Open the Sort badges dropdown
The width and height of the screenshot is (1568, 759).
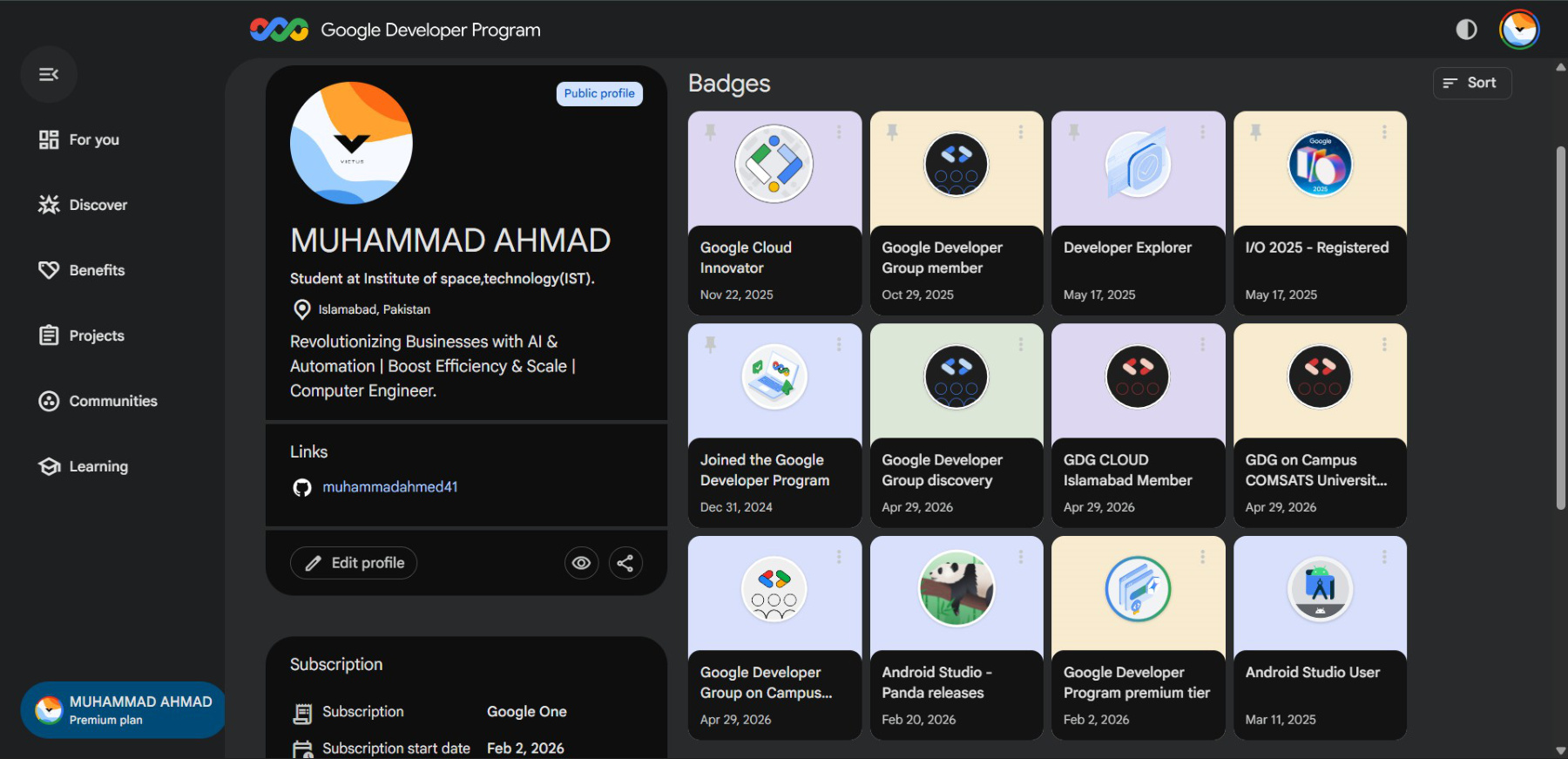tap(1472, 83)
